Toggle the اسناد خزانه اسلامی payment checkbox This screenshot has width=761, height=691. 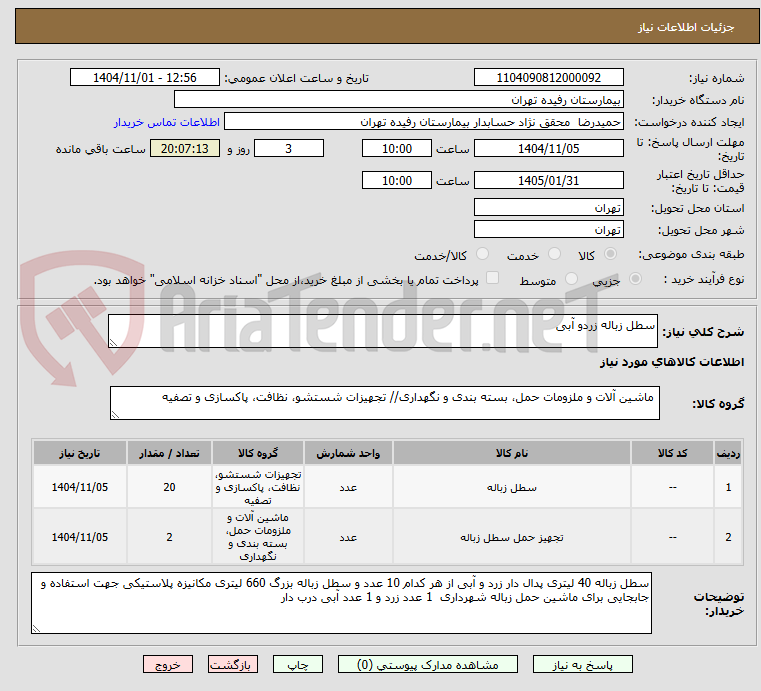[492, 278]
